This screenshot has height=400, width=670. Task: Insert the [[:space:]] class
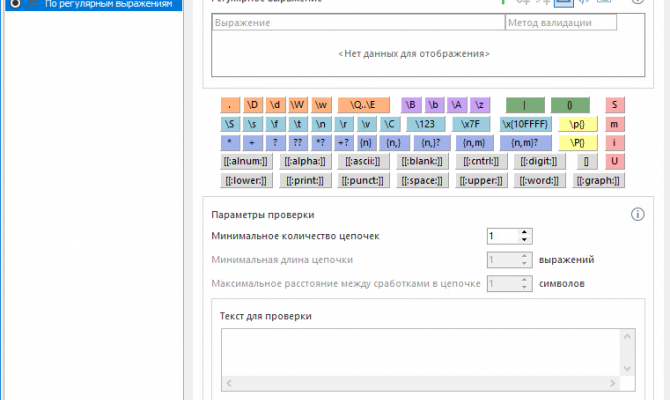422,180
